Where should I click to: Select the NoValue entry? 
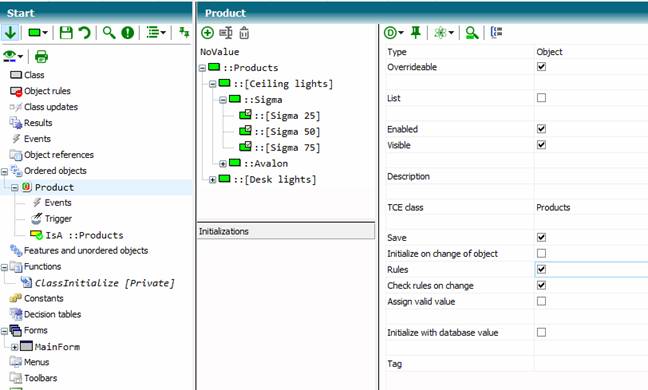click(x=219, y=52)
